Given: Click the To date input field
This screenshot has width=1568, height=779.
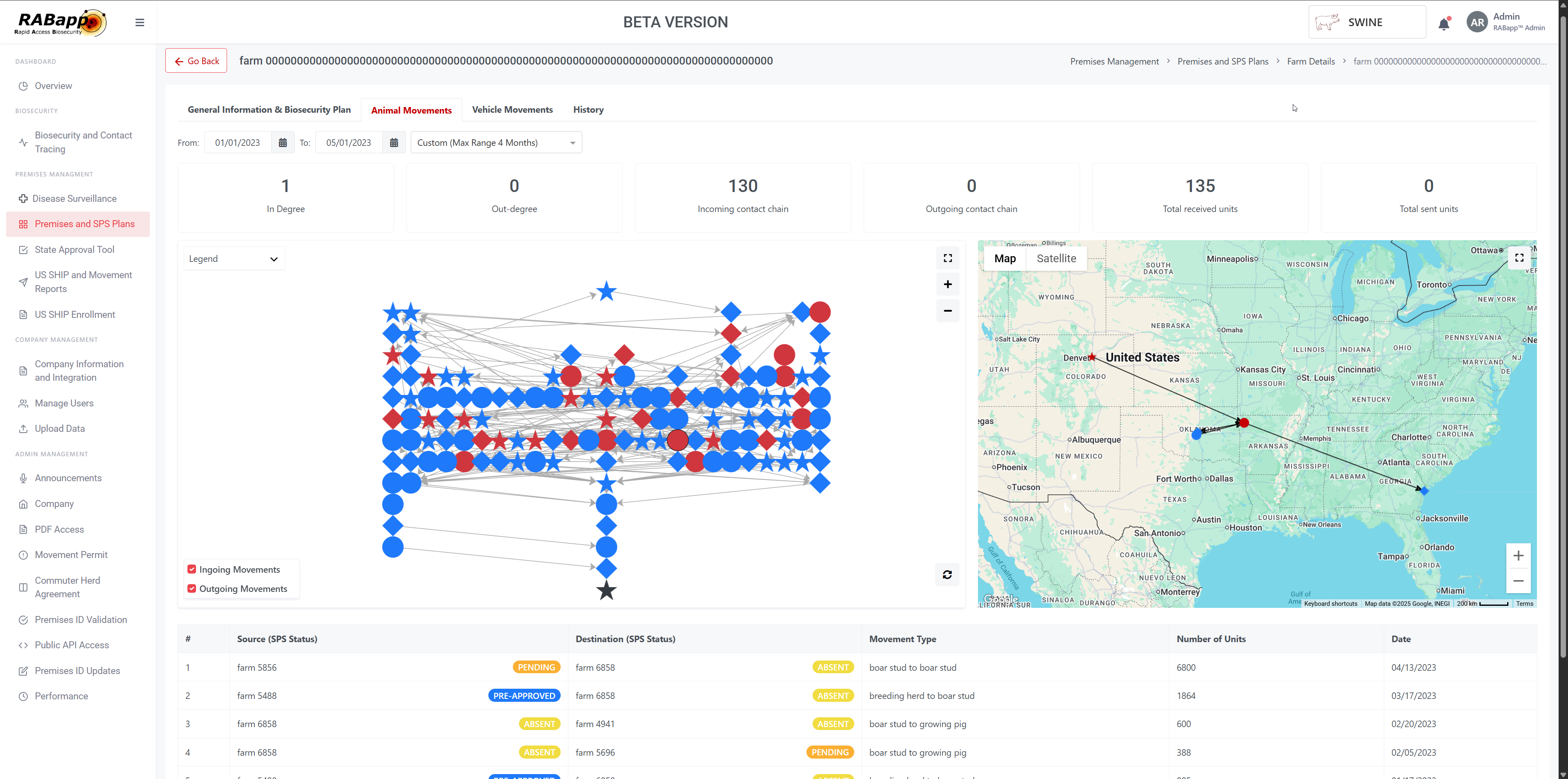Looking at the screenshot, I should (349, 142).
